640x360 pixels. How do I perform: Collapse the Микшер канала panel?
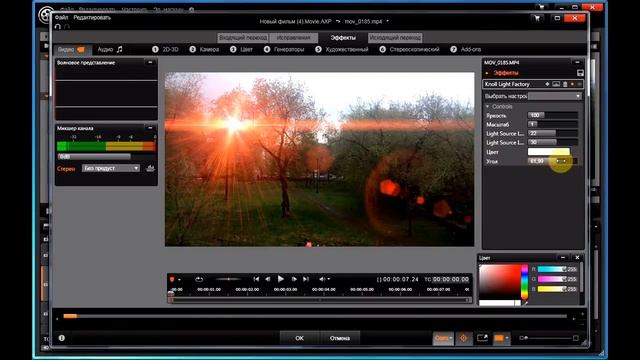pyautogui.click(x=150, y=128)
